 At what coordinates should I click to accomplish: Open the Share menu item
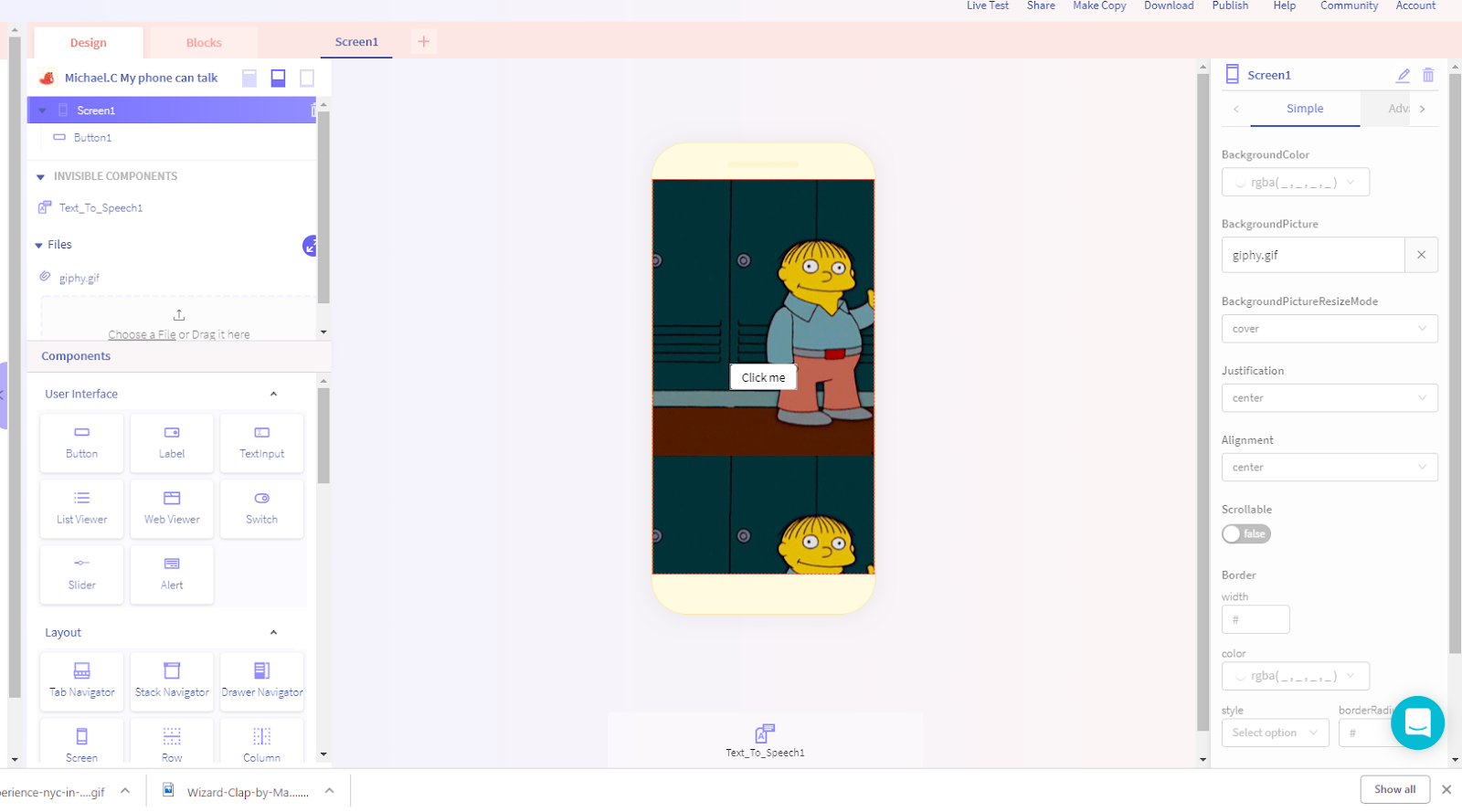pos(1041,5)
